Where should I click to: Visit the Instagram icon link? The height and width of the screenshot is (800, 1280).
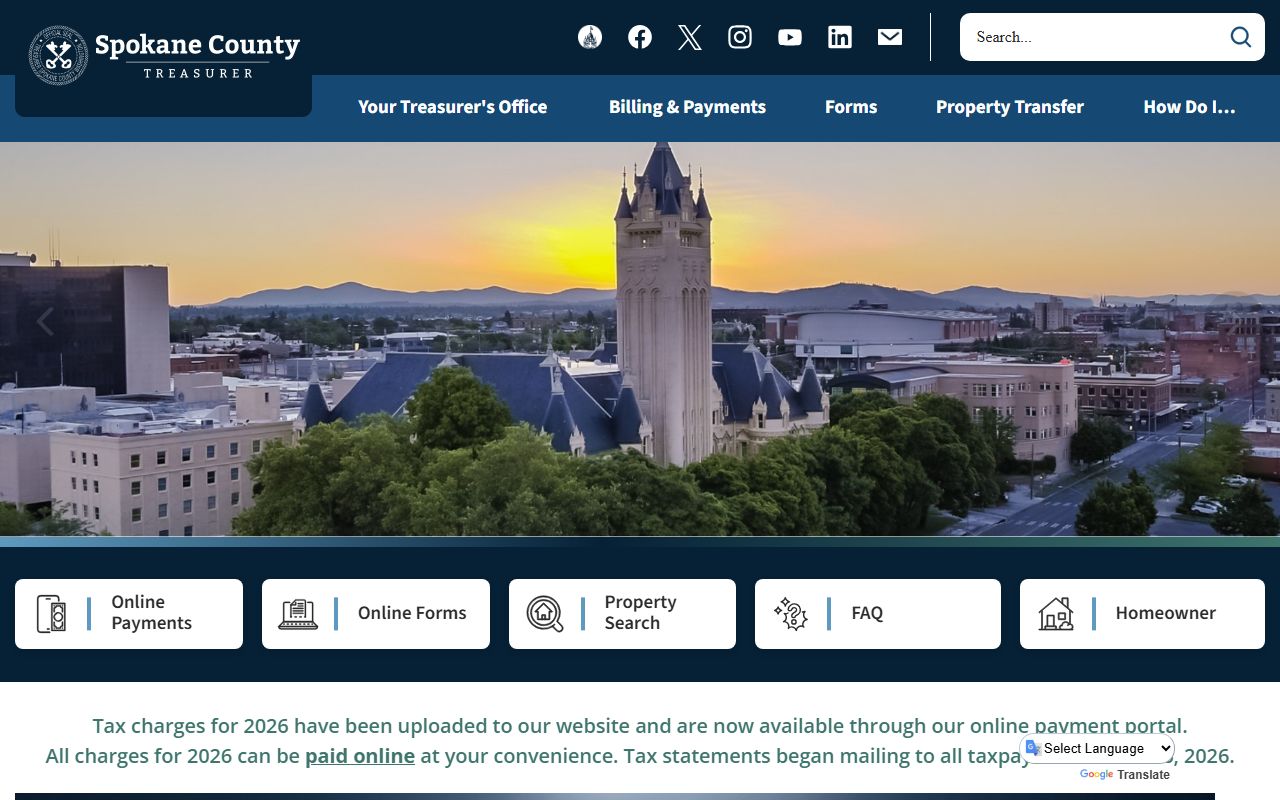740,37
